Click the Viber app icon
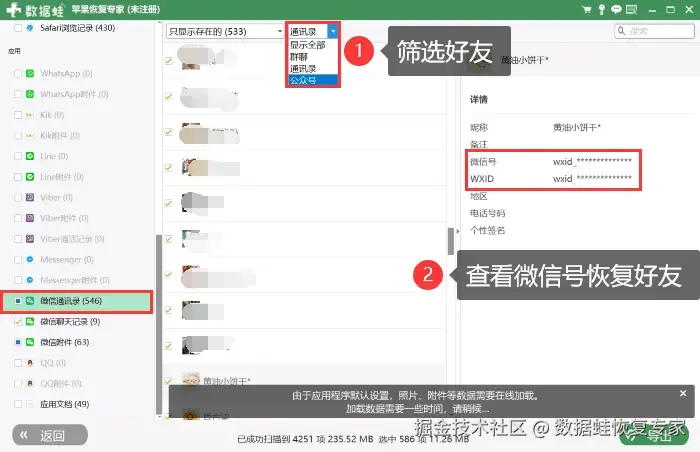The height and width of the screenshot is (452, 700). pos(30,197)
